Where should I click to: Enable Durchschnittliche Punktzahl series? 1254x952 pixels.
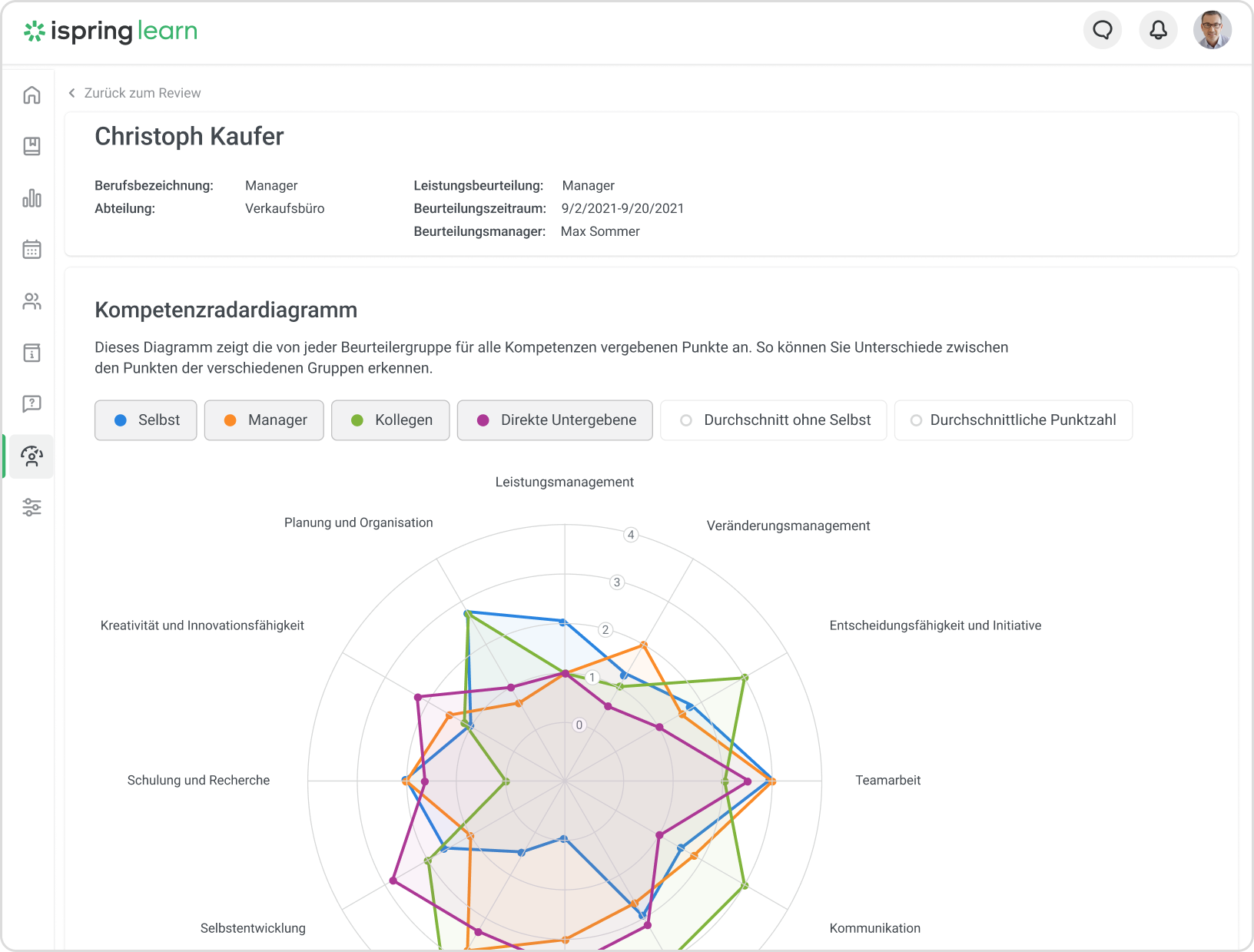(x=1013, y=420)
